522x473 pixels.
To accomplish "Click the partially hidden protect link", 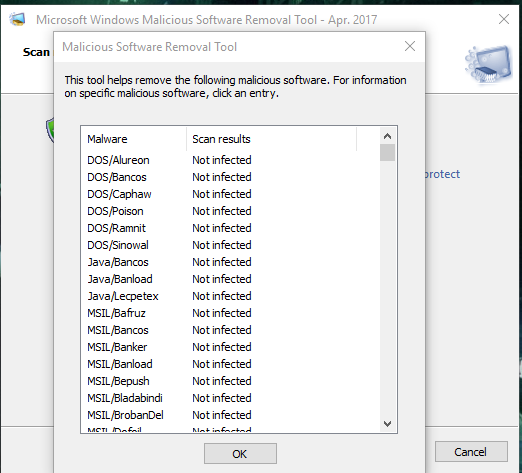I will pos(443,174).
